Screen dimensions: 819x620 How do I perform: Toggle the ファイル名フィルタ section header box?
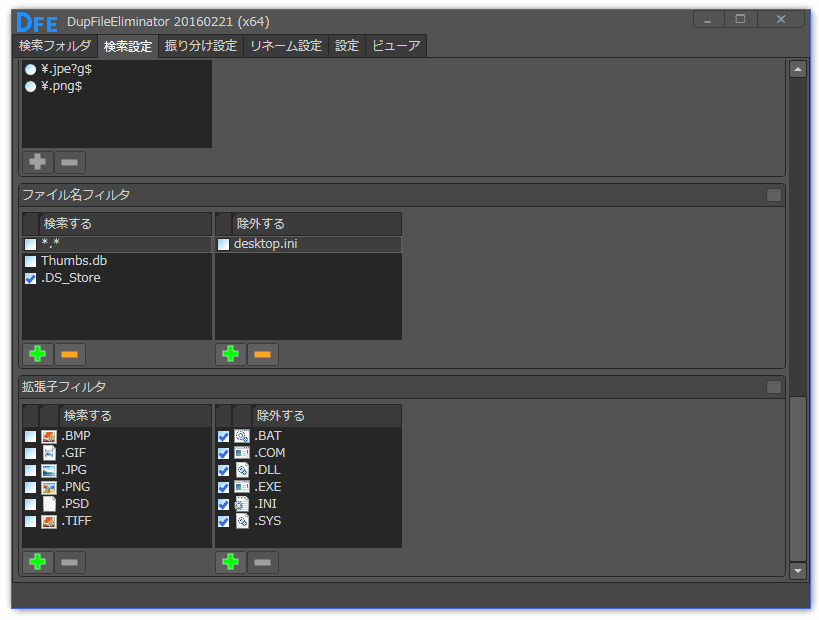pyautogui.click(x=774, y=195)
